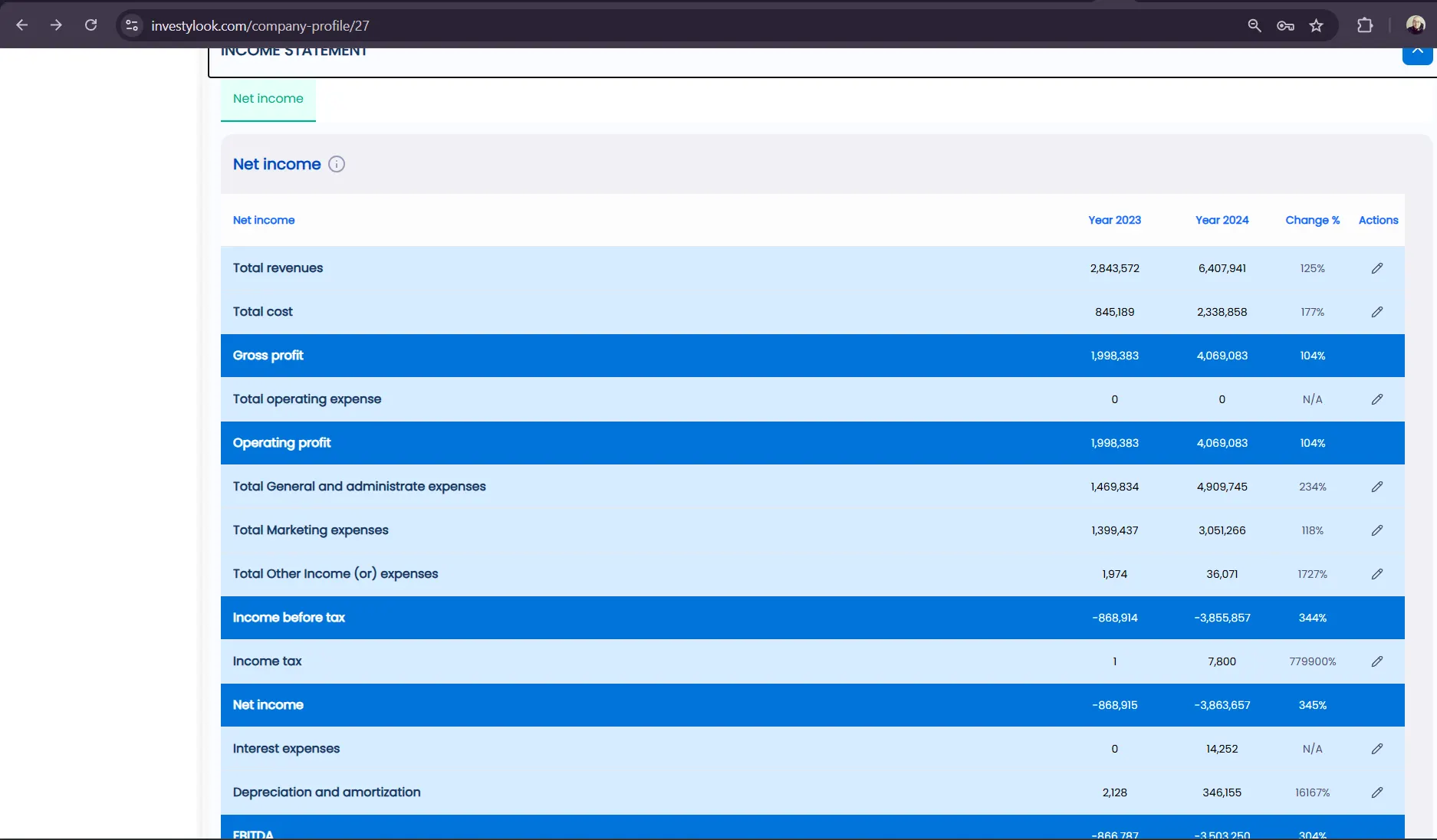Bookmark this page with the star icon
The height and width of the screenshot is (840, 1437).
(1317, 25)
